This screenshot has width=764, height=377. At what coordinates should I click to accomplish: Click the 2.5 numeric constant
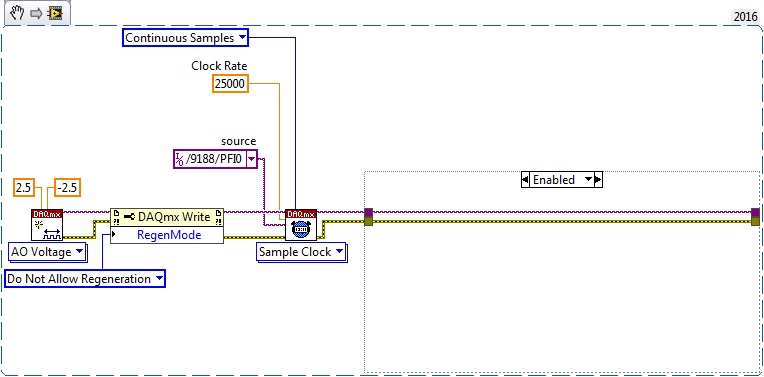point(24,188)
